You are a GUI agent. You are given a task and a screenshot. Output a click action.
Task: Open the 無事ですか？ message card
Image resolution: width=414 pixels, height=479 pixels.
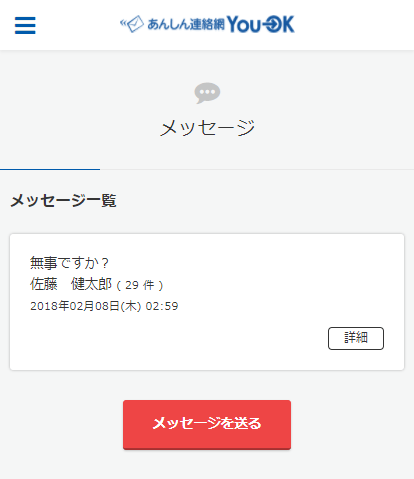point(207,302)
